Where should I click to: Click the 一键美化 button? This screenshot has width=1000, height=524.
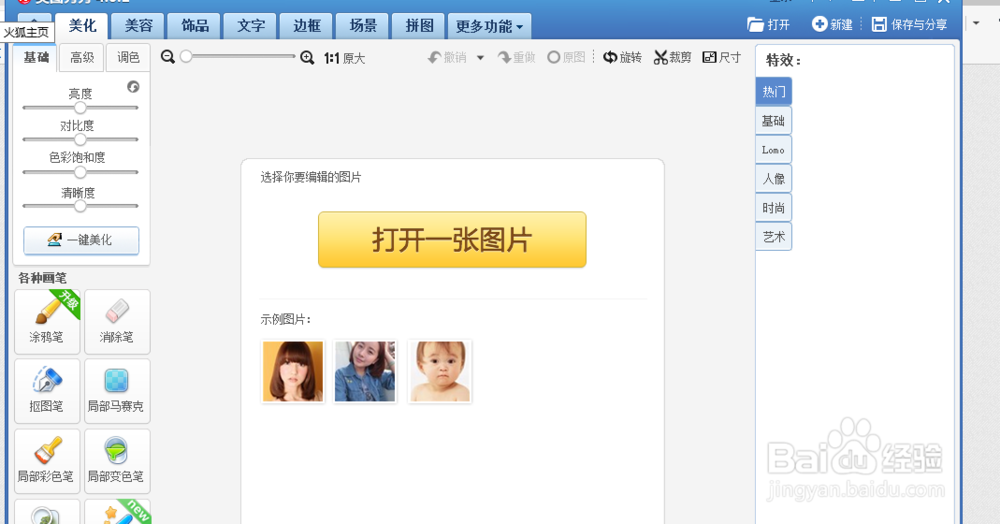pos(81,240)
